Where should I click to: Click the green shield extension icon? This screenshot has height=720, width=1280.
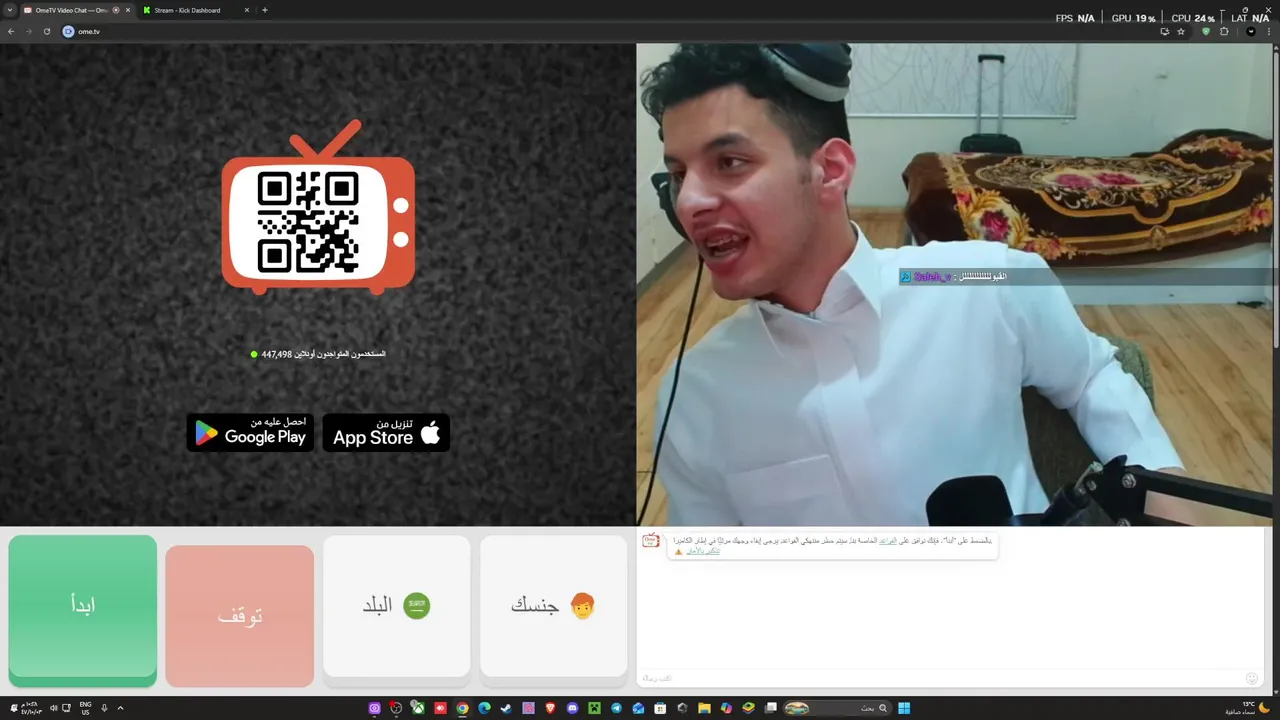coord(1205,31)
